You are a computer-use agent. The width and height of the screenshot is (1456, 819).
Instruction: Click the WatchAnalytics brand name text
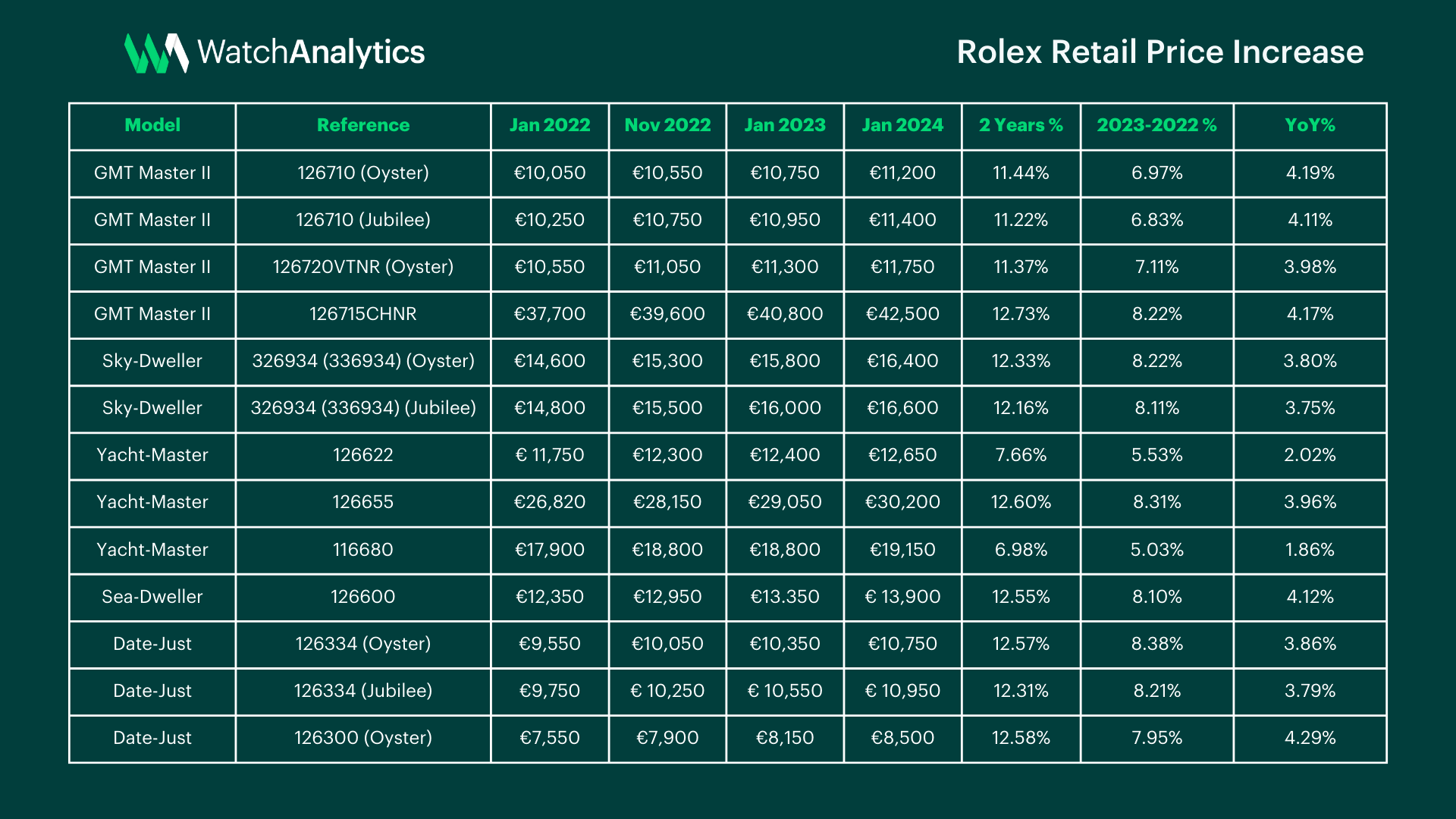click(x=311, y=52)
